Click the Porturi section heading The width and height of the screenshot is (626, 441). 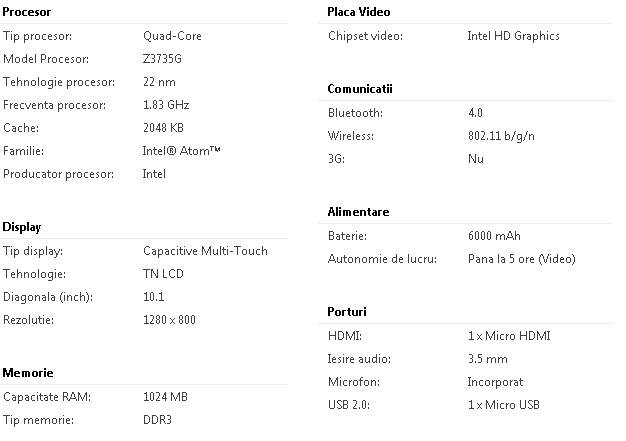(x=347, y=312)
